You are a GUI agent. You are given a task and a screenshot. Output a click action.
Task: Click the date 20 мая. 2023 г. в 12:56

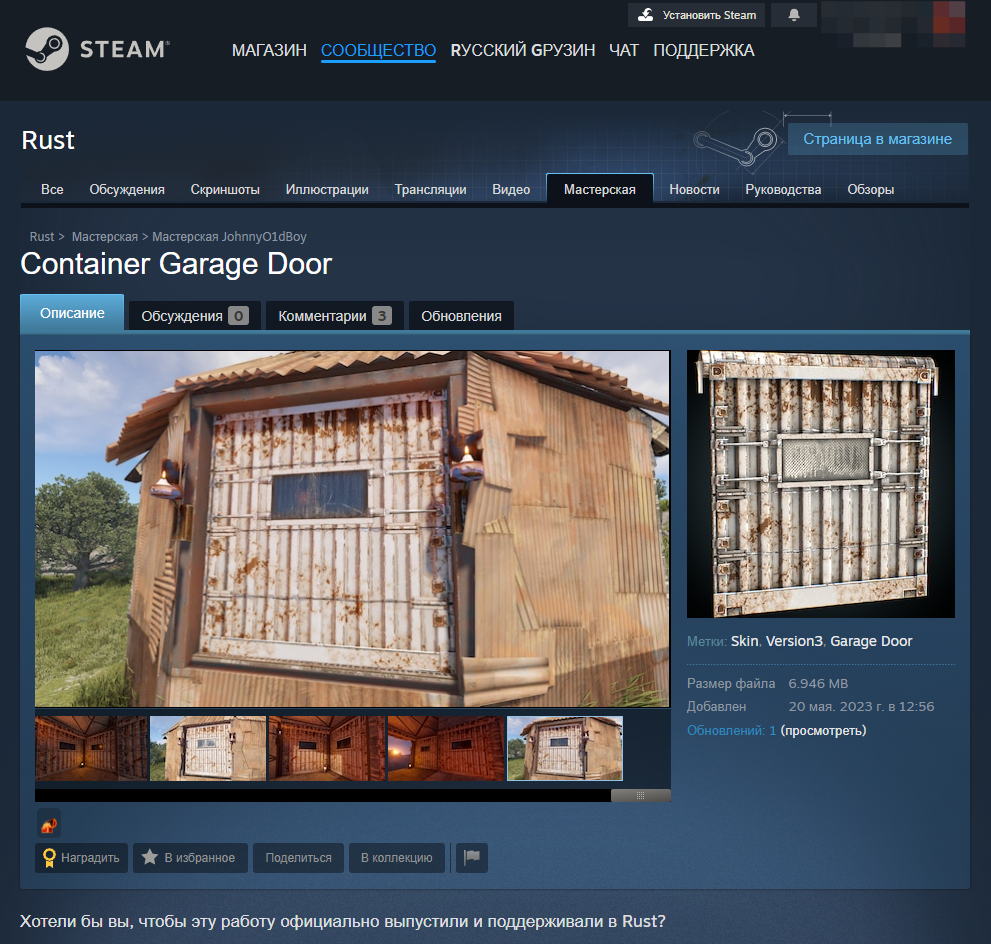click(x=861, y=706)
